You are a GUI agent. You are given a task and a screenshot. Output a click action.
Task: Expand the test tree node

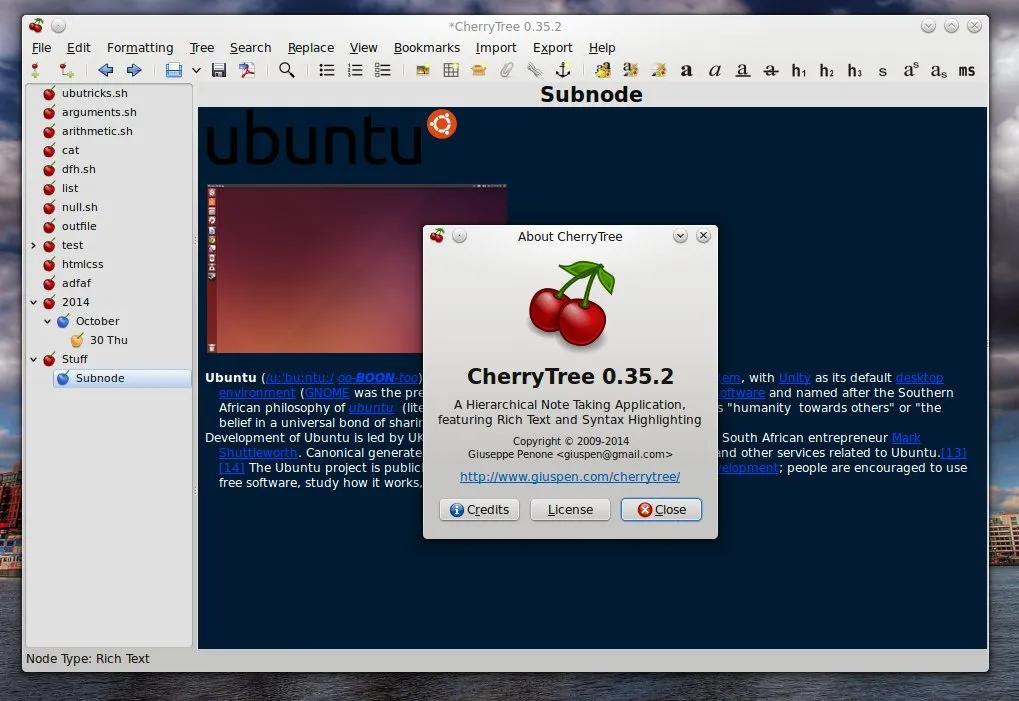click(x=33, y=245)
